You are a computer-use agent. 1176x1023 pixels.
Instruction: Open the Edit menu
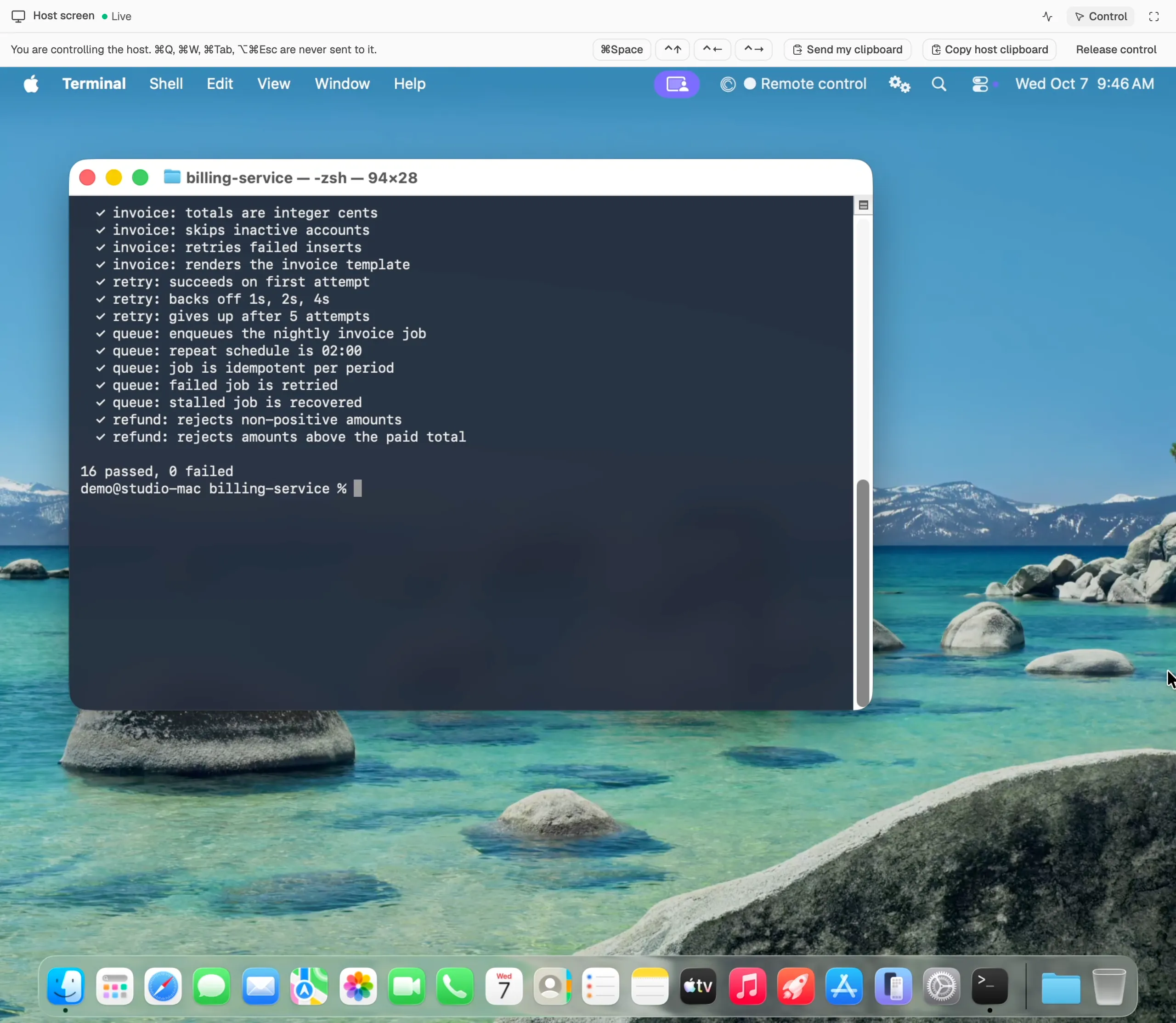click(220, 84)
